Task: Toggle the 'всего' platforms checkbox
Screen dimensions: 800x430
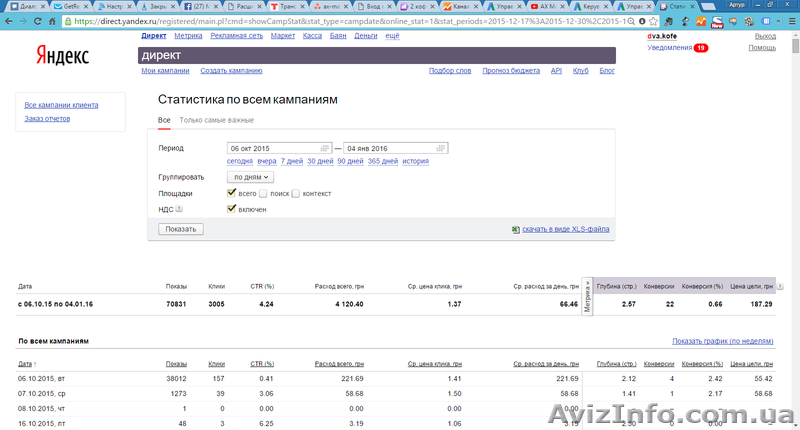Action: [x=232, y=192]
